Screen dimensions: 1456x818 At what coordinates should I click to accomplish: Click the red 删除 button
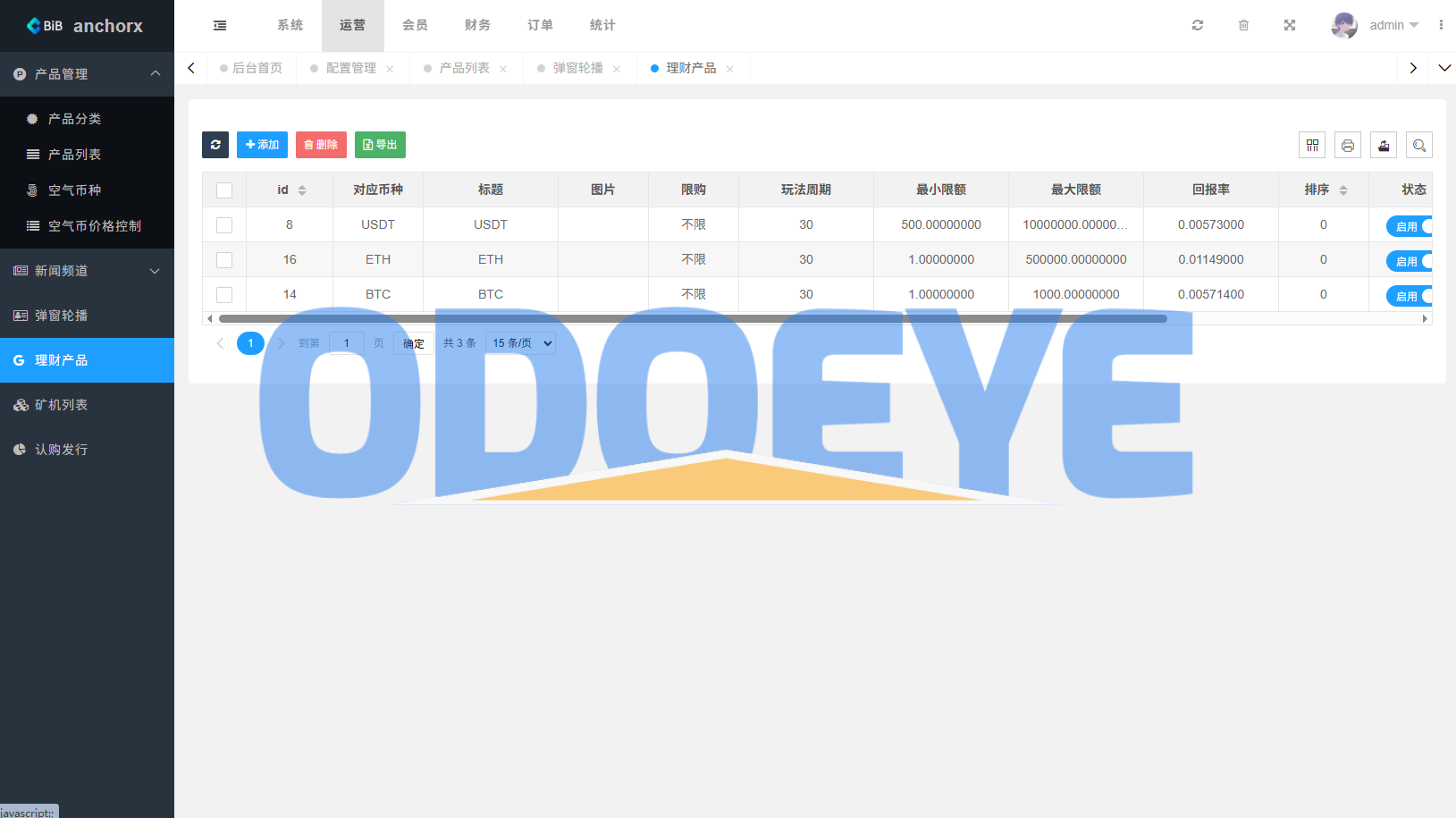(321, 145)
